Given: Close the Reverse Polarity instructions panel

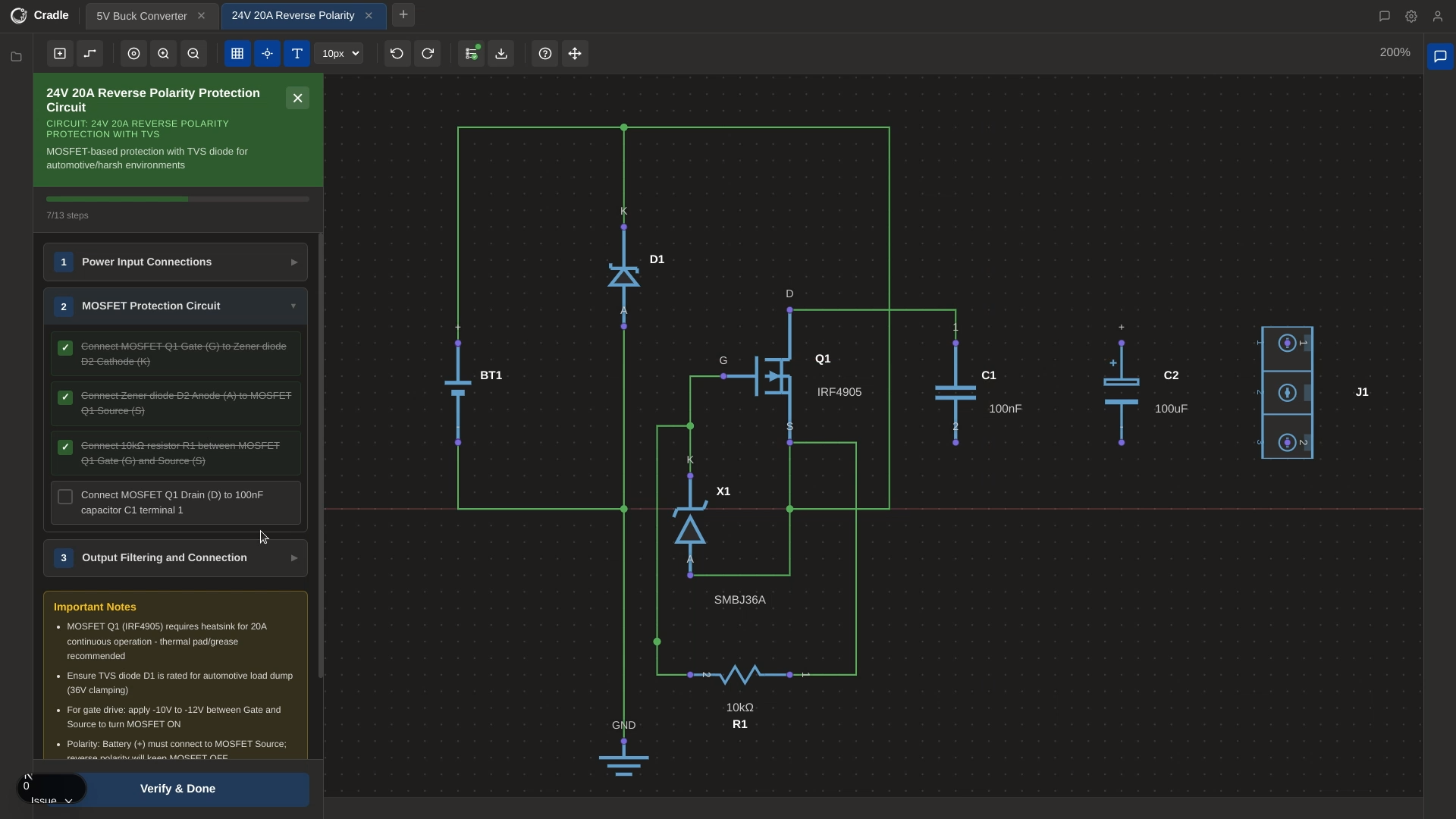Looking at the screenshot, I should click(x=297, y=98).
